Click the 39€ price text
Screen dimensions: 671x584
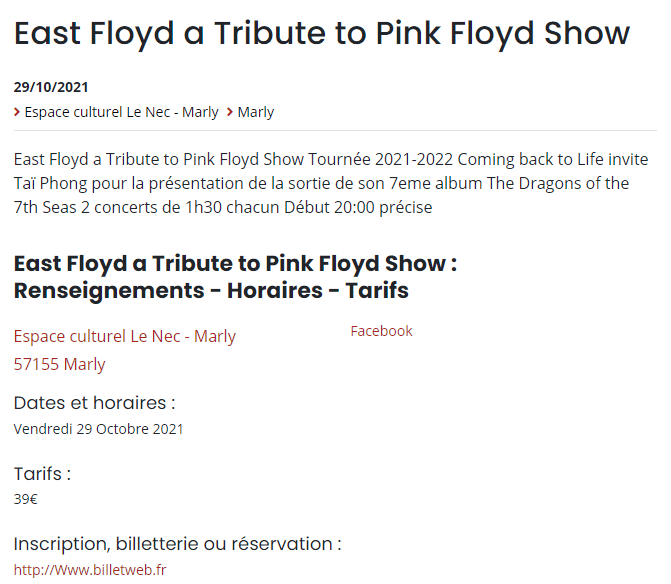coord(26,499)
